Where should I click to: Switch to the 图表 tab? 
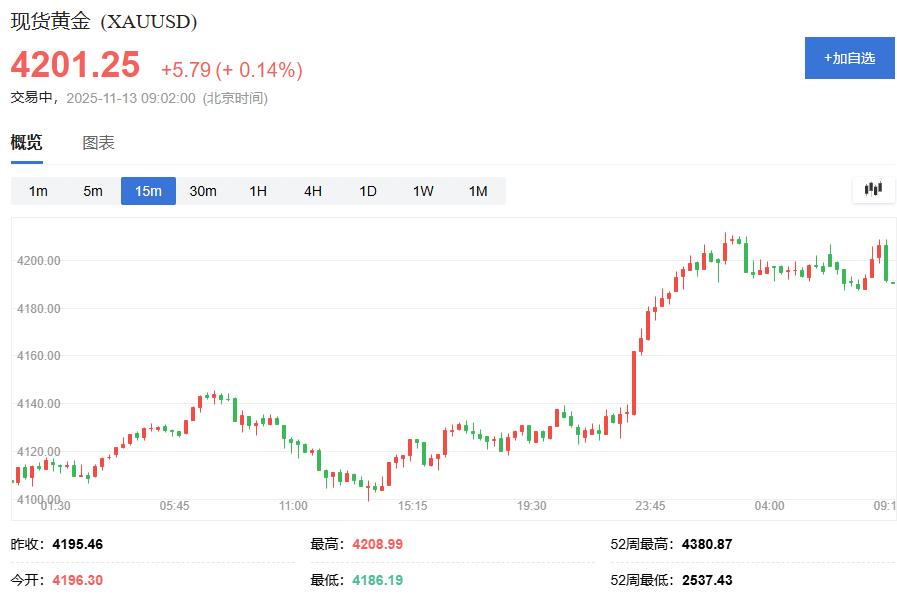tap(96, 142)
